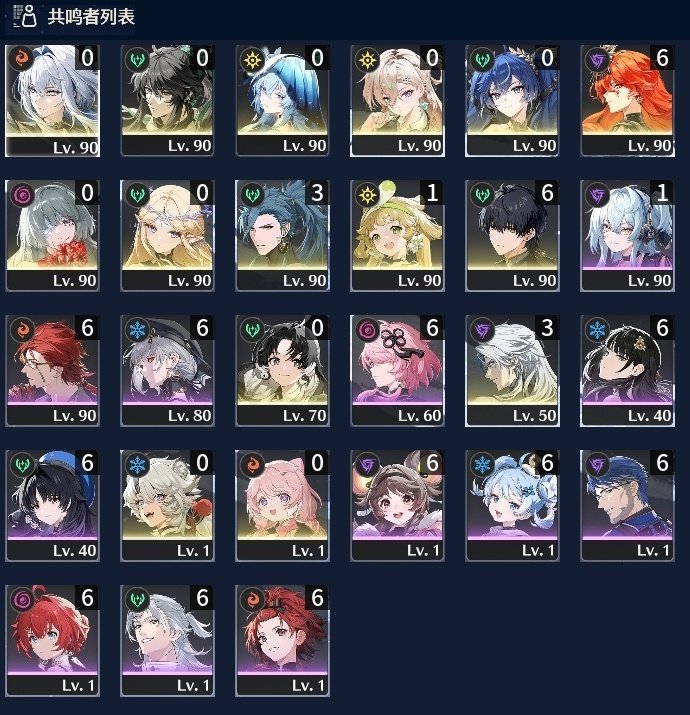
Task: Select the red-haired resonator wearing glasses
Action: click(x=52, y=371)
